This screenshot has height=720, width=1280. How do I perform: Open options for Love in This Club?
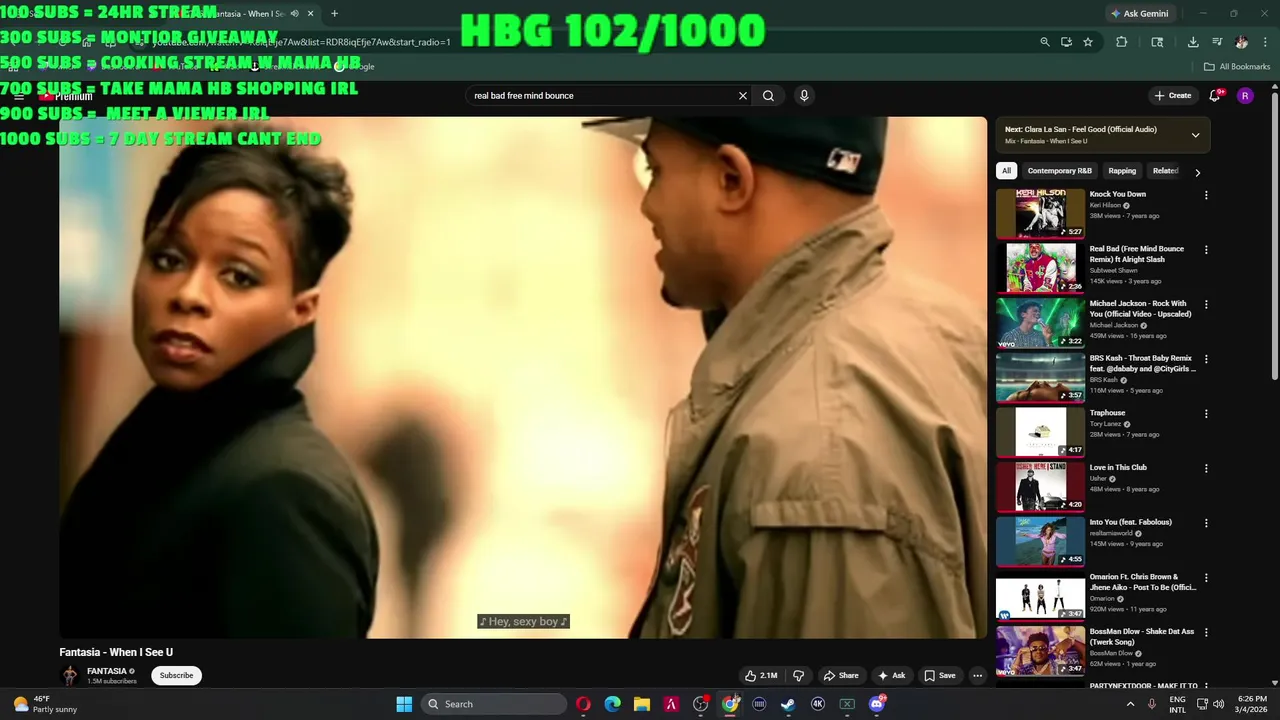[x=1206, y=468]
